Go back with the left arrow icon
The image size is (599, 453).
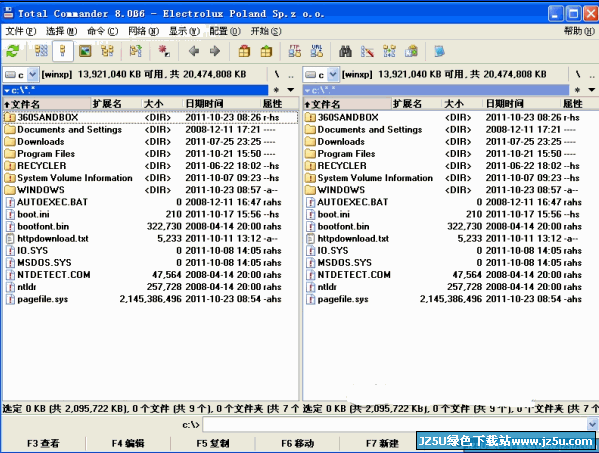point(194,51)
